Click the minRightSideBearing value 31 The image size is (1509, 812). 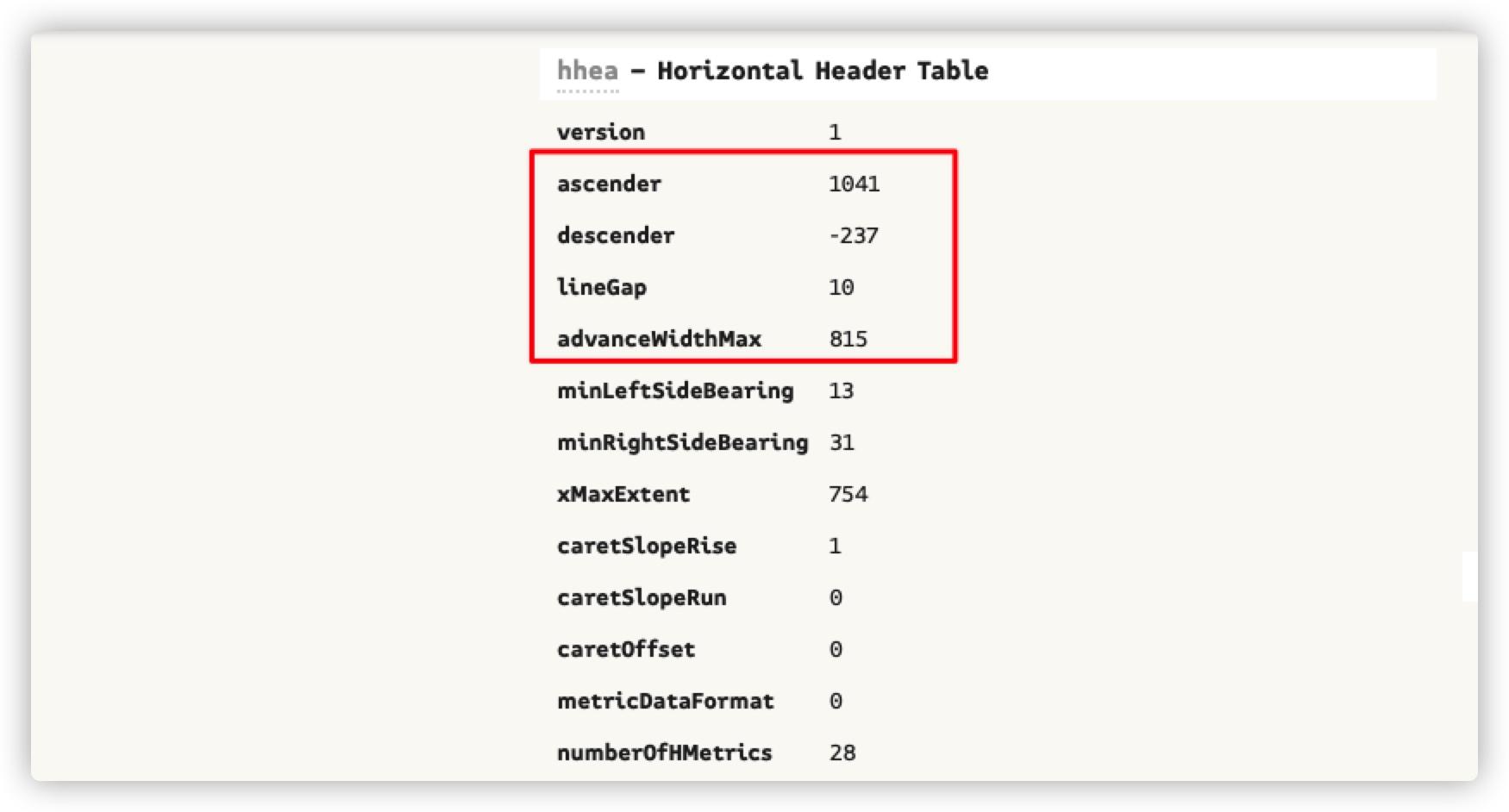842,442
